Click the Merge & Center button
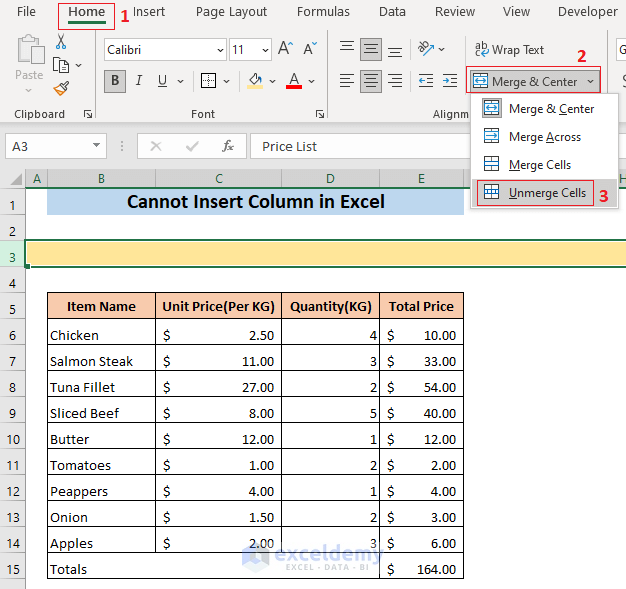626x589 pixels. [x=525, y=81]
